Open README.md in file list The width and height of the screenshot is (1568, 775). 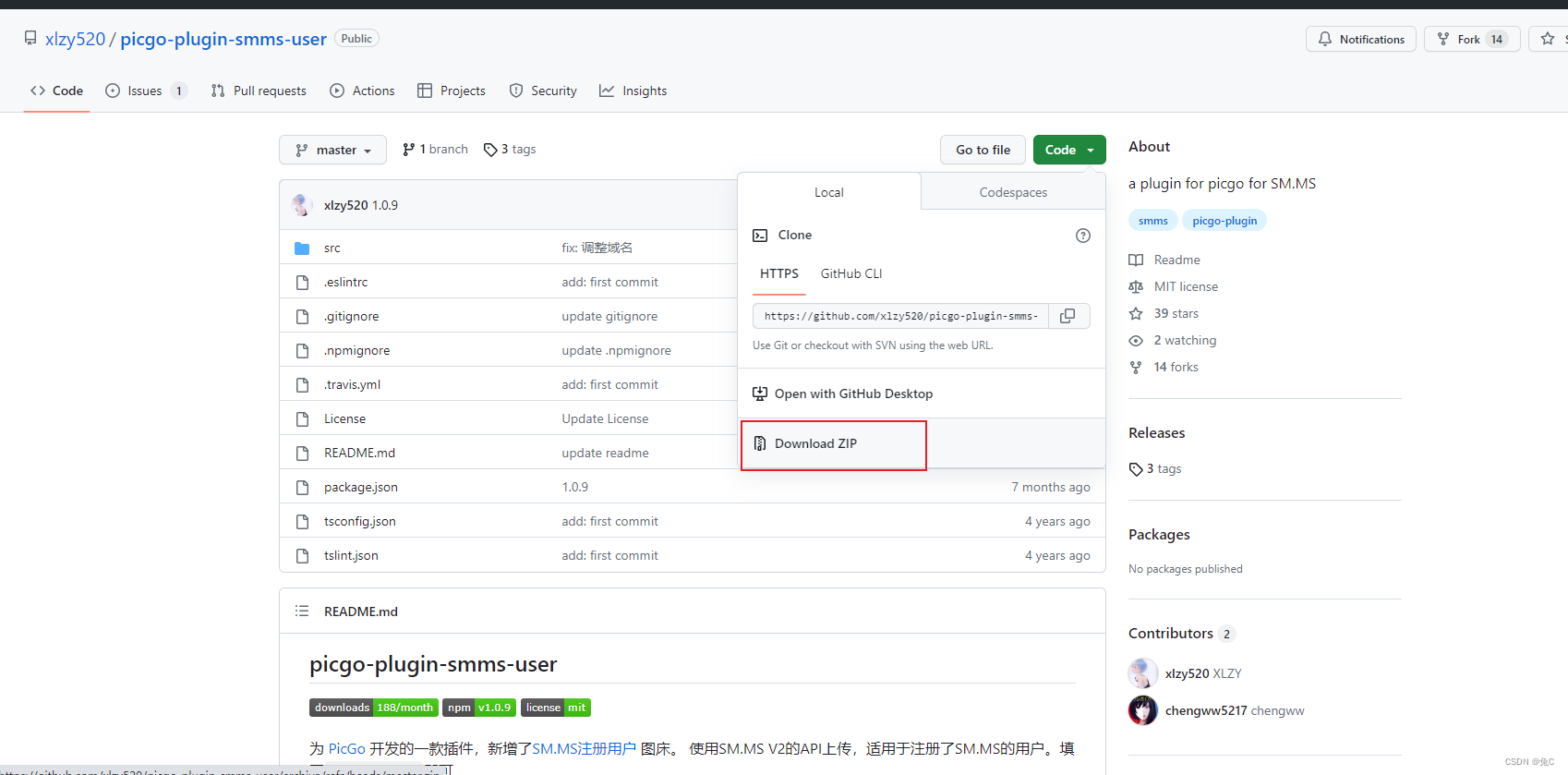359,453
